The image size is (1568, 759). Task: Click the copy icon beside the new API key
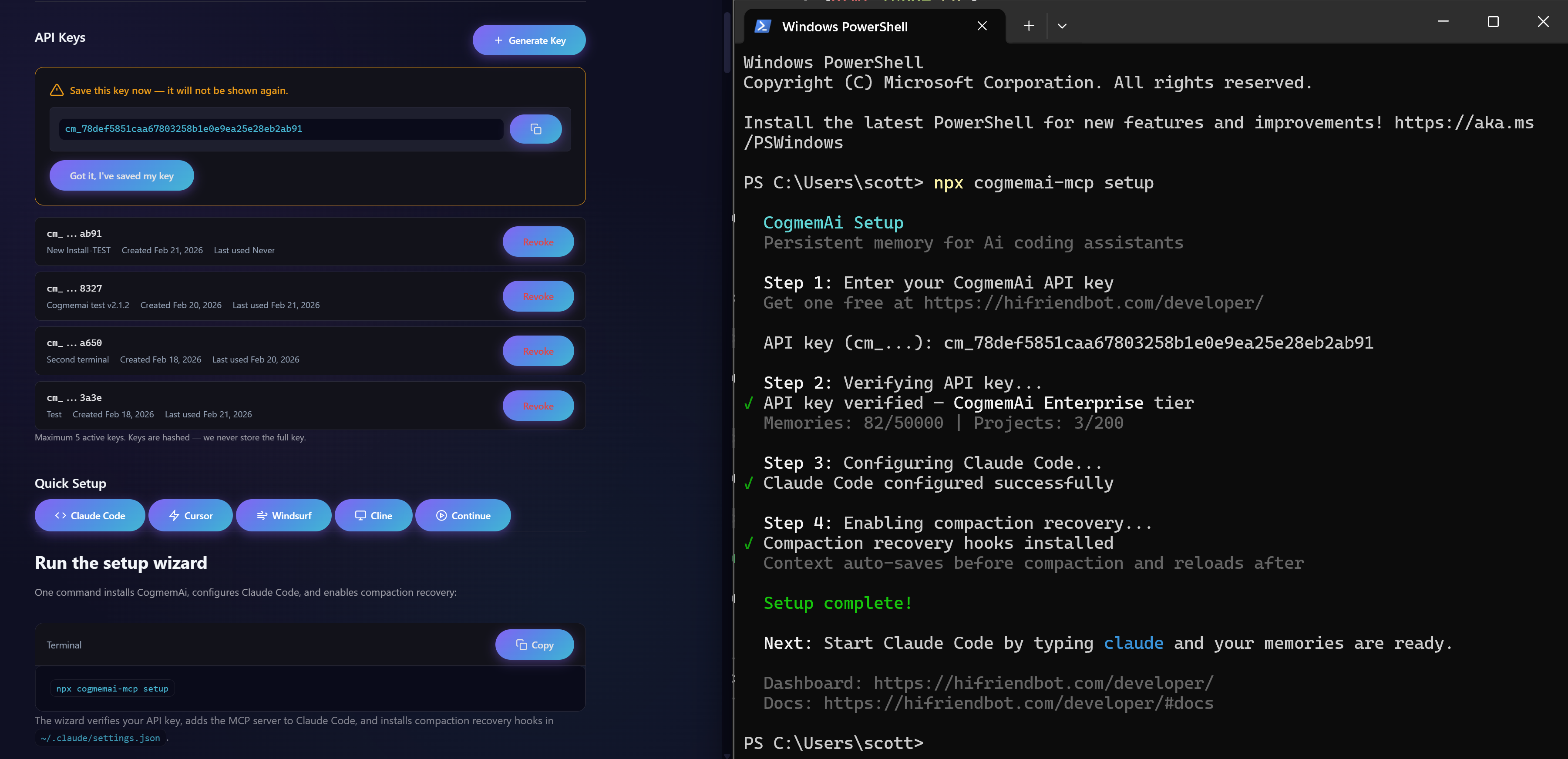tap(535, 129)
